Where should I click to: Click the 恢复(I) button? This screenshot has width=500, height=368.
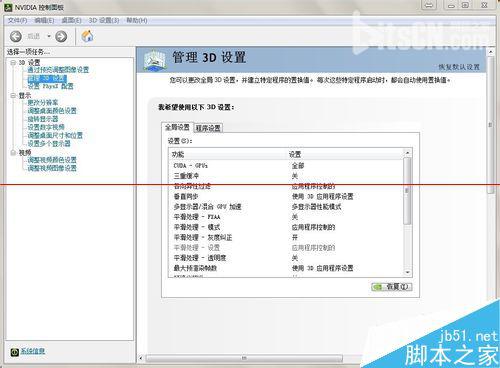click(x=392, y=287)
